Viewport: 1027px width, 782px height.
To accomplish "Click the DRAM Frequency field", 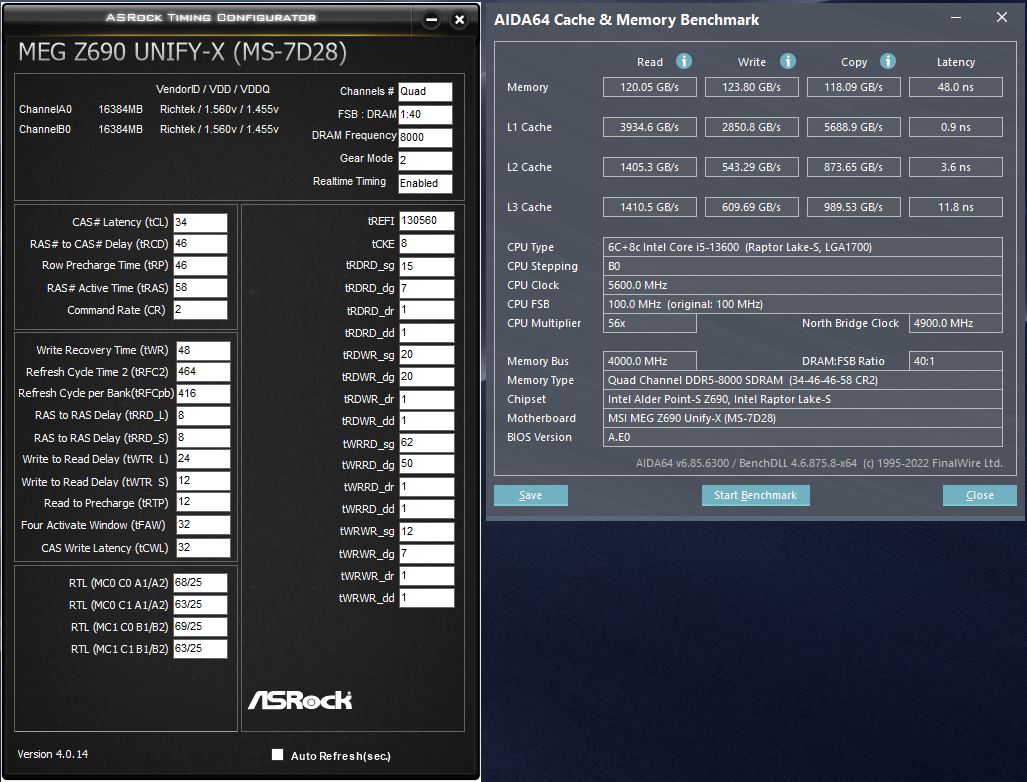I will click(x=425, y=138).
